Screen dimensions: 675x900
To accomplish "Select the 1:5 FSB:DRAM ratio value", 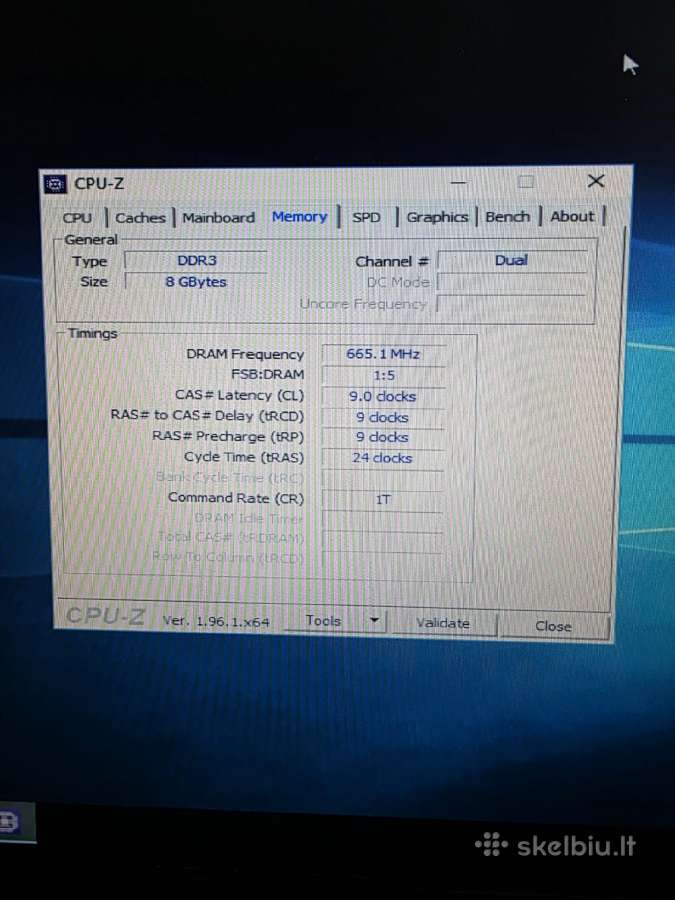I will 383,375.
